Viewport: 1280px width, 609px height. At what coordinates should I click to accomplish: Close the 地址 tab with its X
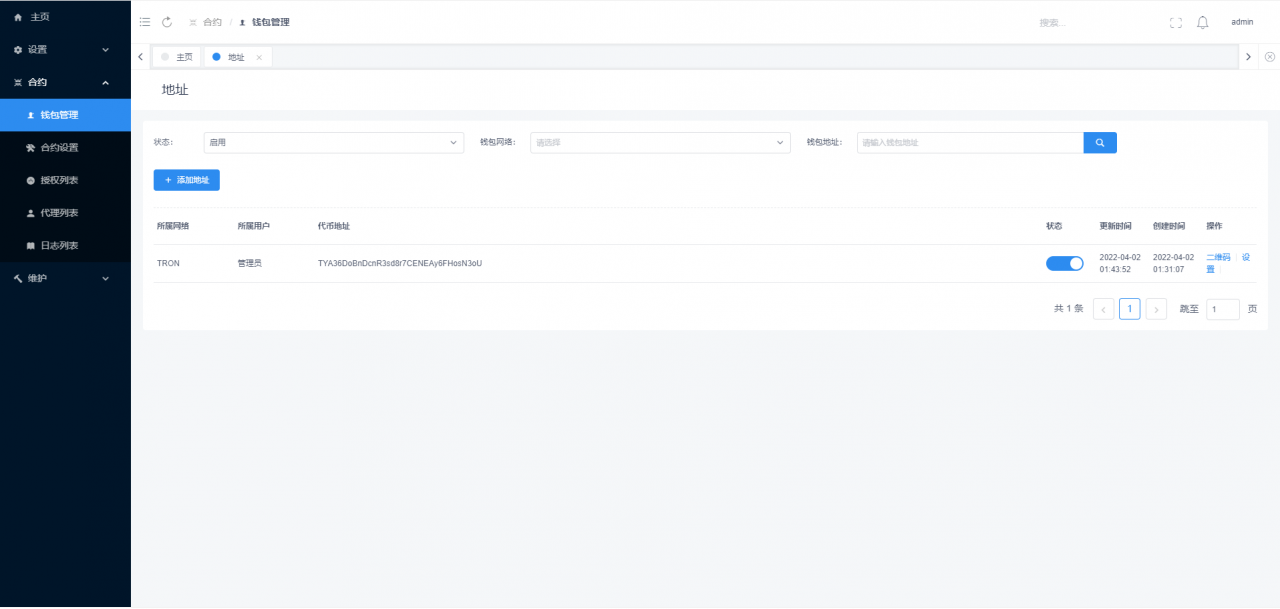pos(259,58)
